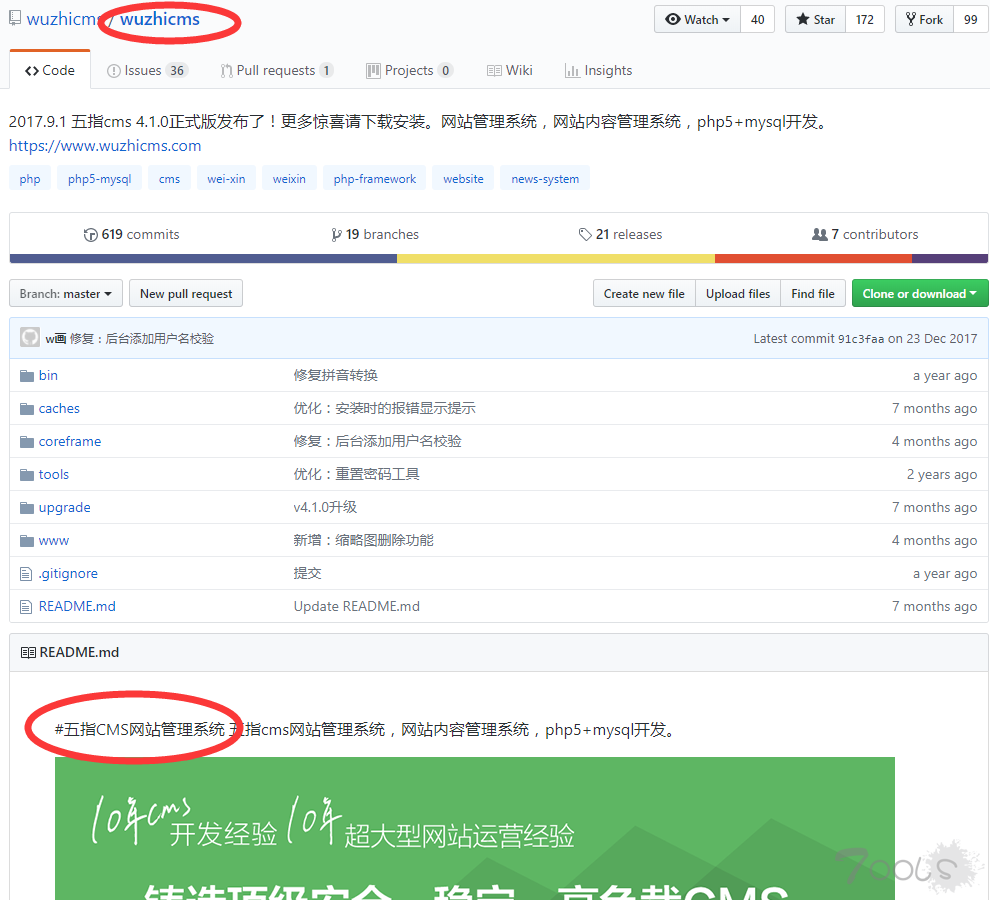This screenshot has height=900, width=990.
Task: Click the orange-red segment of language bar
Action: tap(813, 258)
